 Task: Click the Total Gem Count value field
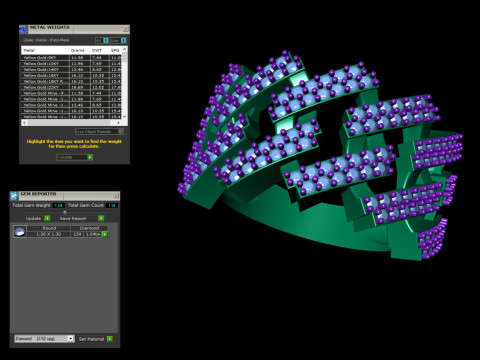pyautogui.click(x=112, y=205)
